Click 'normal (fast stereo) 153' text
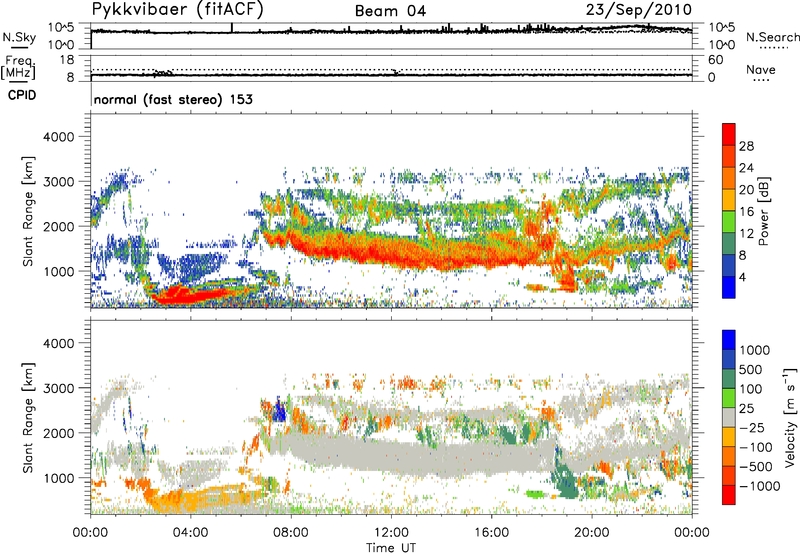 [173, 99]
